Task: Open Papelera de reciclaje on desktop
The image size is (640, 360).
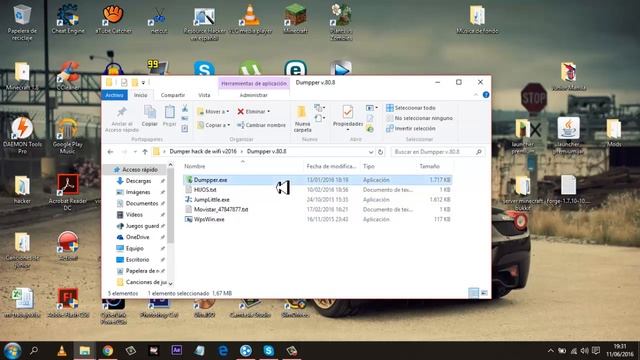Action: pyautogui.click(x=22, y=21)
